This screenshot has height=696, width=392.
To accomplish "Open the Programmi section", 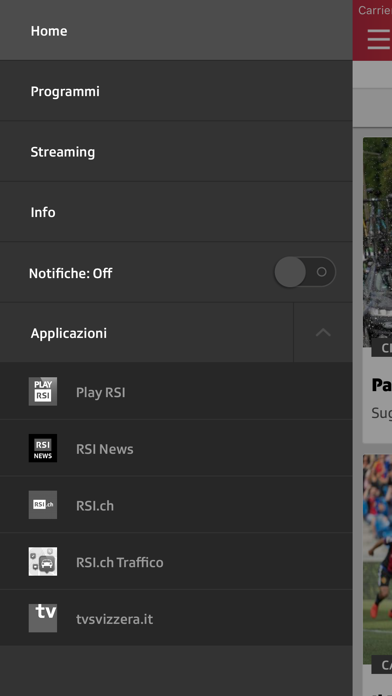I will [176, 91].
